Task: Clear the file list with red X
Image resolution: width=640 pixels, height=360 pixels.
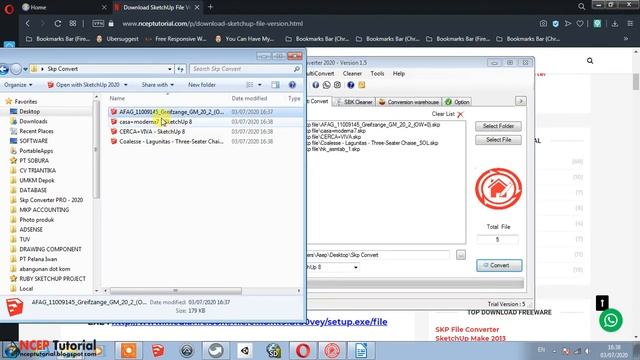Action: click(460, 114)
